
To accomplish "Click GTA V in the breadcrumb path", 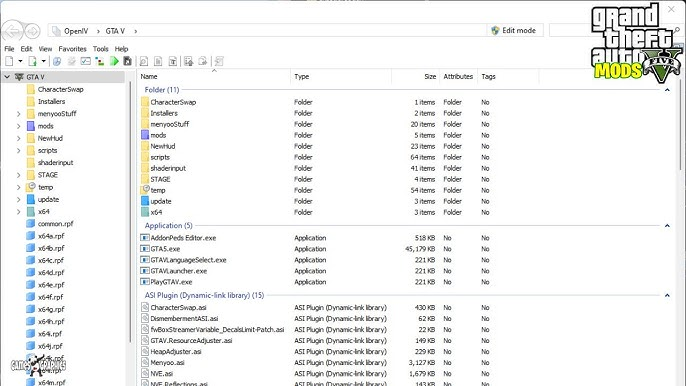I will 115,31.
